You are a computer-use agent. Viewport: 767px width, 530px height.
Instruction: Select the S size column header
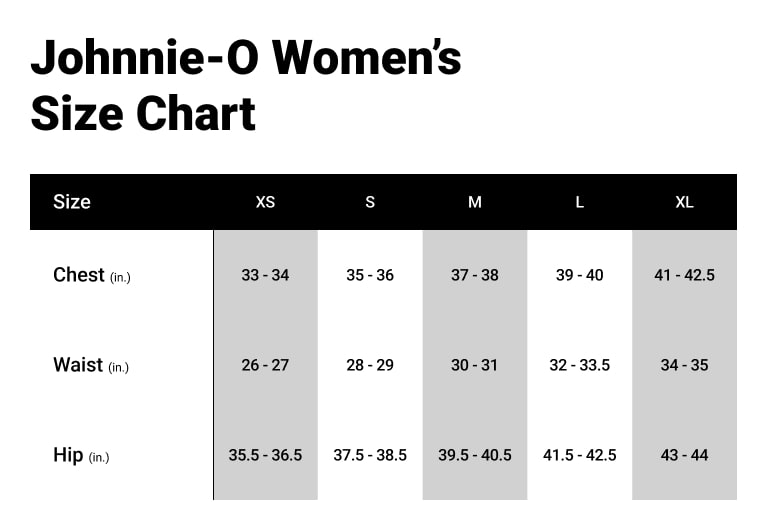[x=370, y=202]
